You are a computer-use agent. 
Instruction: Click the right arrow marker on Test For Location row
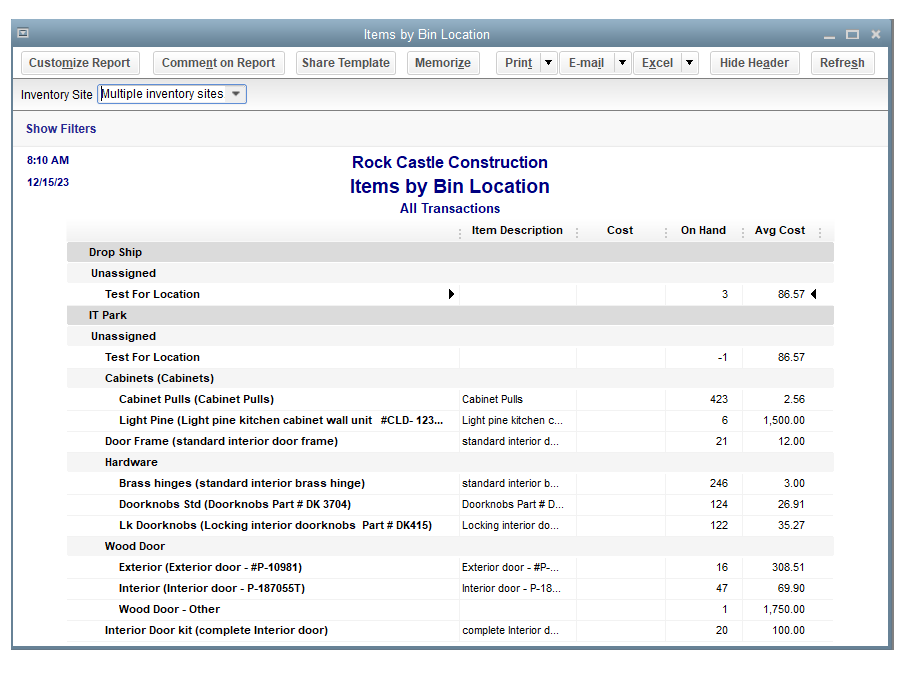[451, 294]
